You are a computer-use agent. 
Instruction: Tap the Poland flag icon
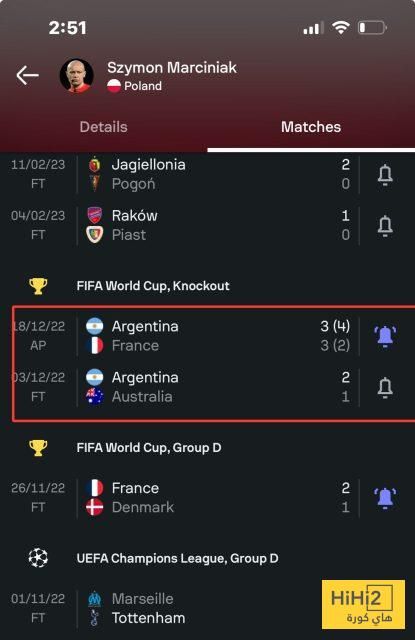tap(114, 86)
